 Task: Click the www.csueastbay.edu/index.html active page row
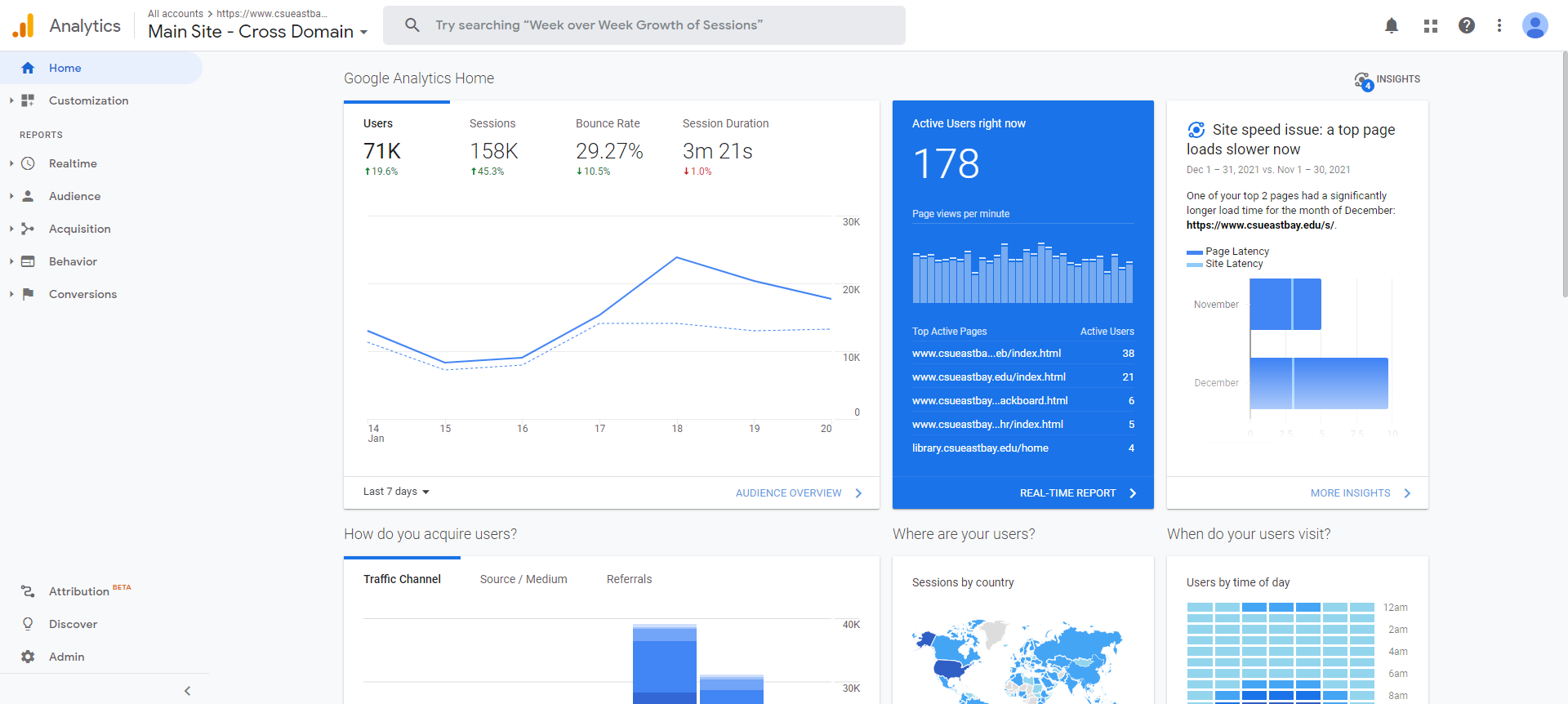click(x=1023, y=377)
